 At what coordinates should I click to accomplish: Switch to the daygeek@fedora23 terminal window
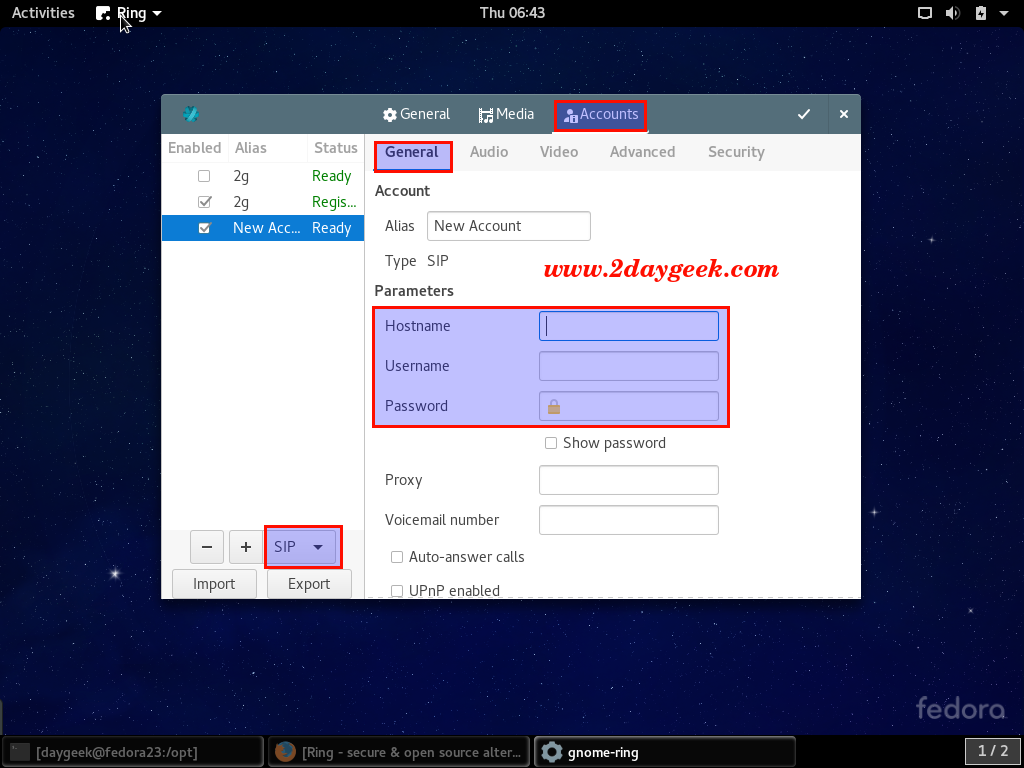133,752
